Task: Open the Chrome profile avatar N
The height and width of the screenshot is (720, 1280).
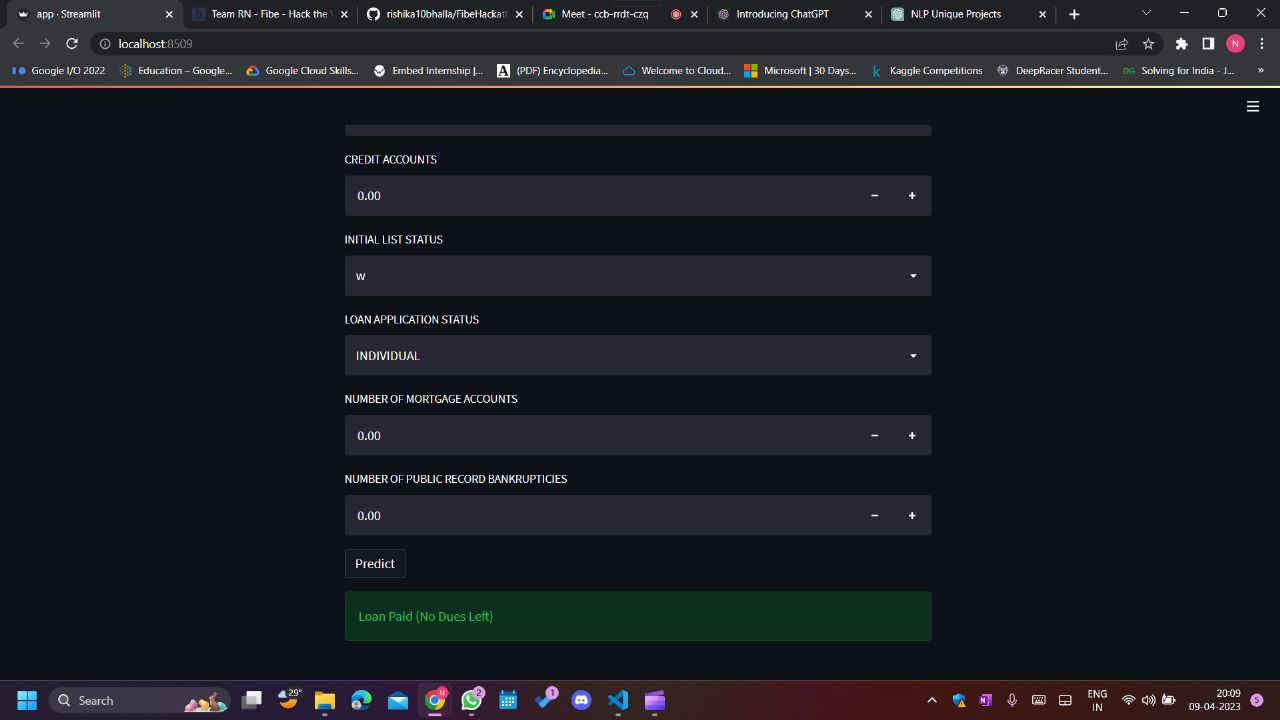Action: (x=1235, y=44)
